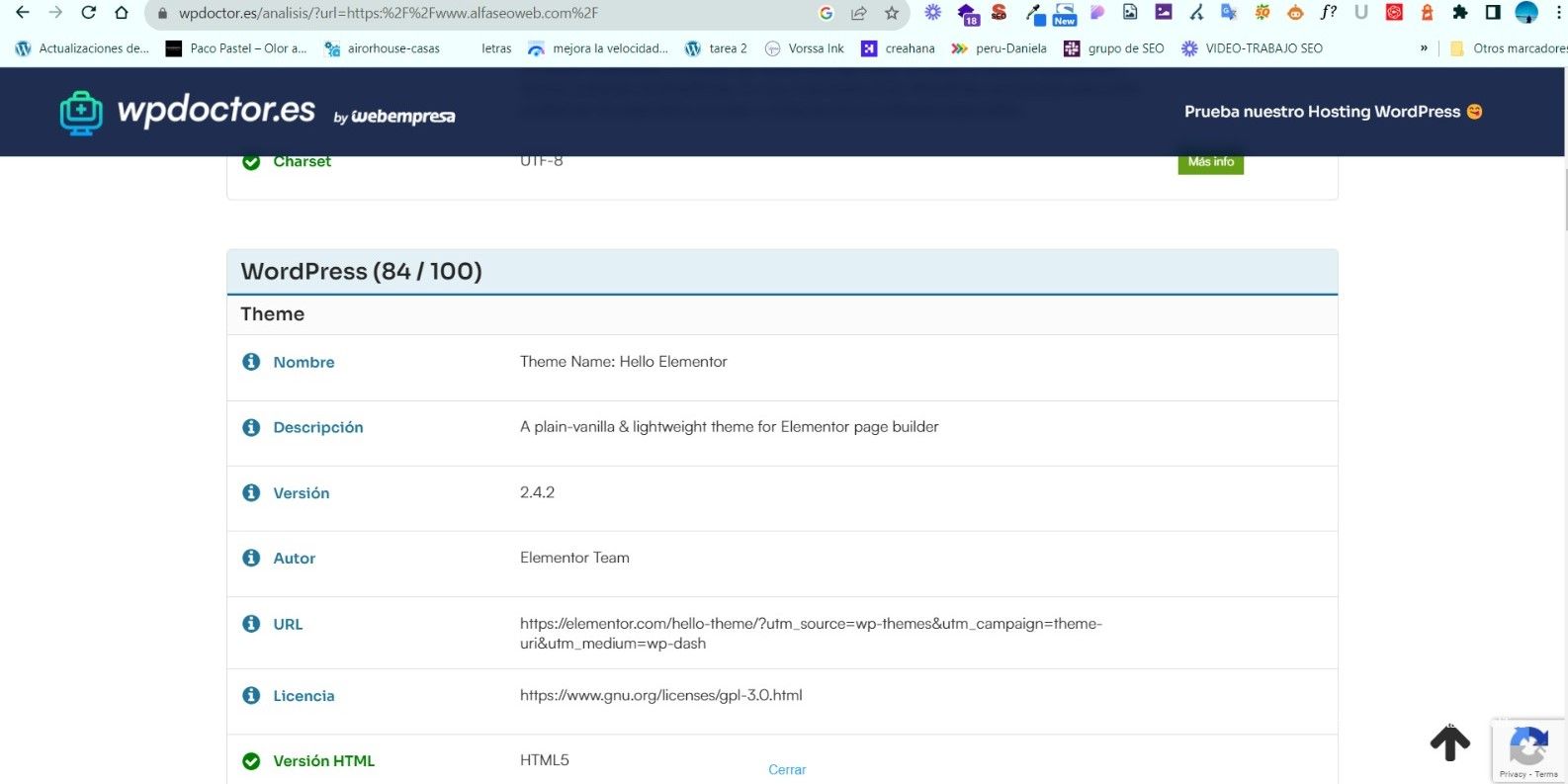Click the wpdoctor.es logo

pyautogui.click(x=188, y=112)
